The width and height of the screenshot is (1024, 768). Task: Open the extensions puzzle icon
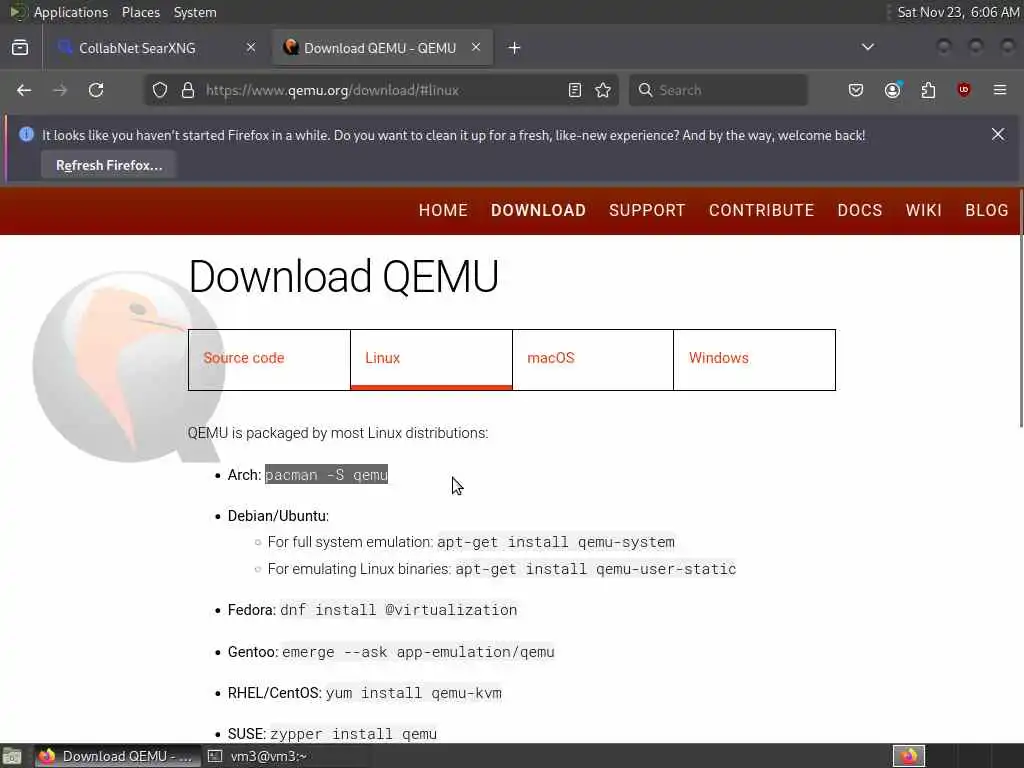click(x=928, y=90)
